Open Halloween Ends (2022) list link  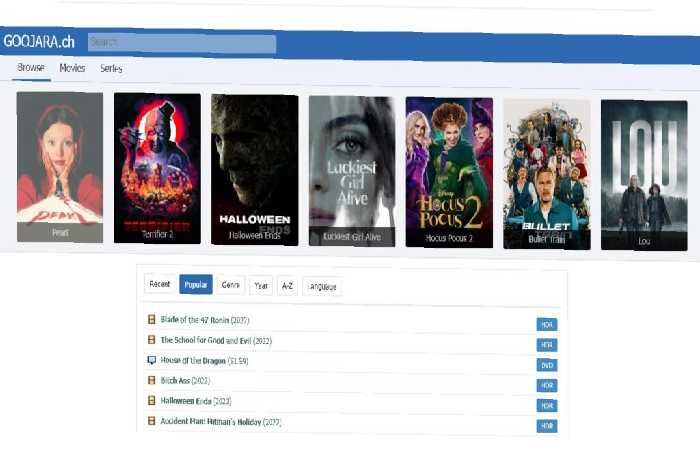coord(196,401)
